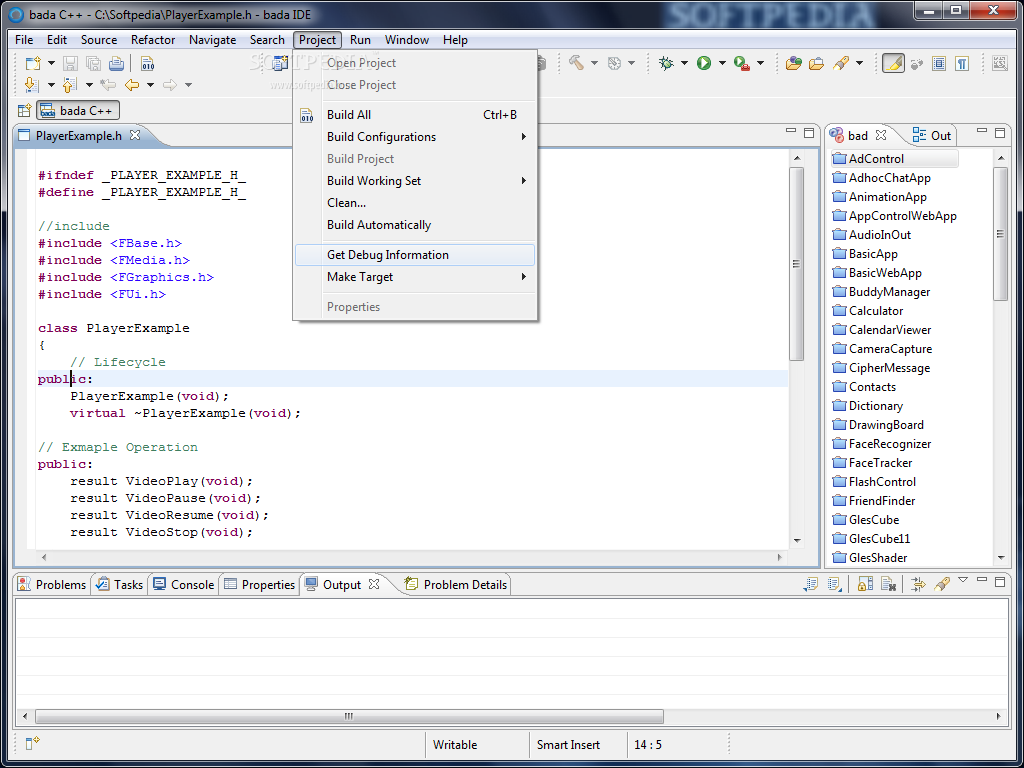1024x768 pixels.
Task: Choose Clean... from Project menu
Action: pos(415,202)
